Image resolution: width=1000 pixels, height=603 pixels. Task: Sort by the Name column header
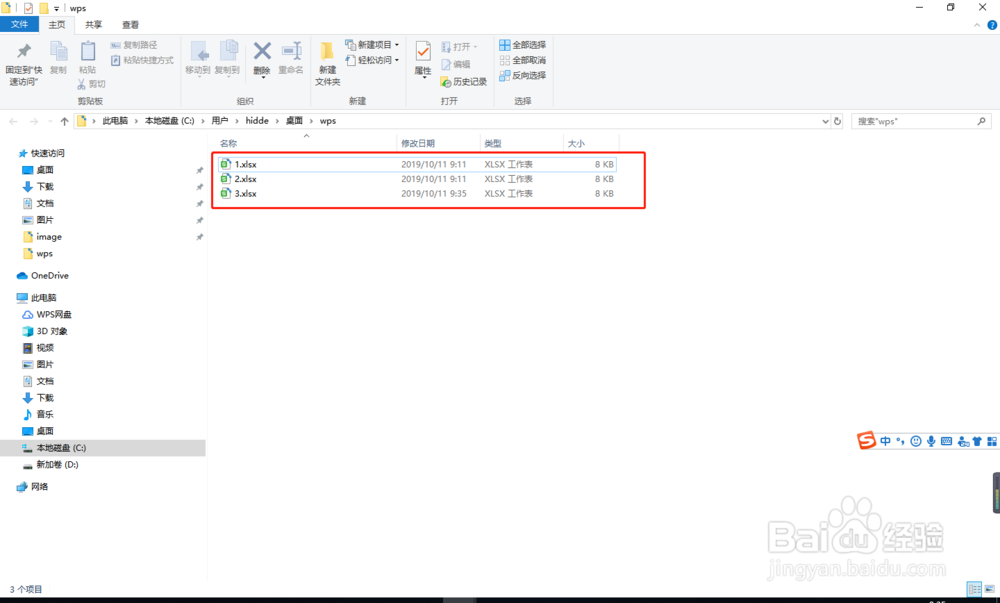[x=228, y=143]
